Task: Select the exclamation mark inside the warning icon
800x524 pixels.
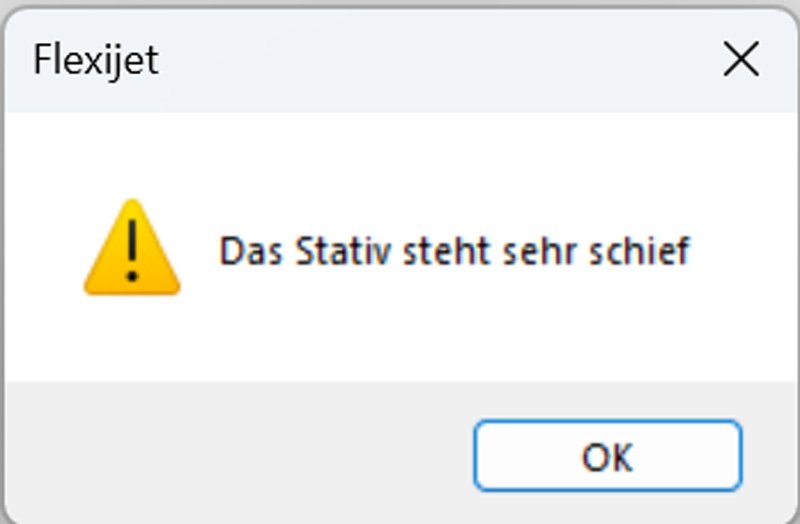Action: click(x=132, y=251)
